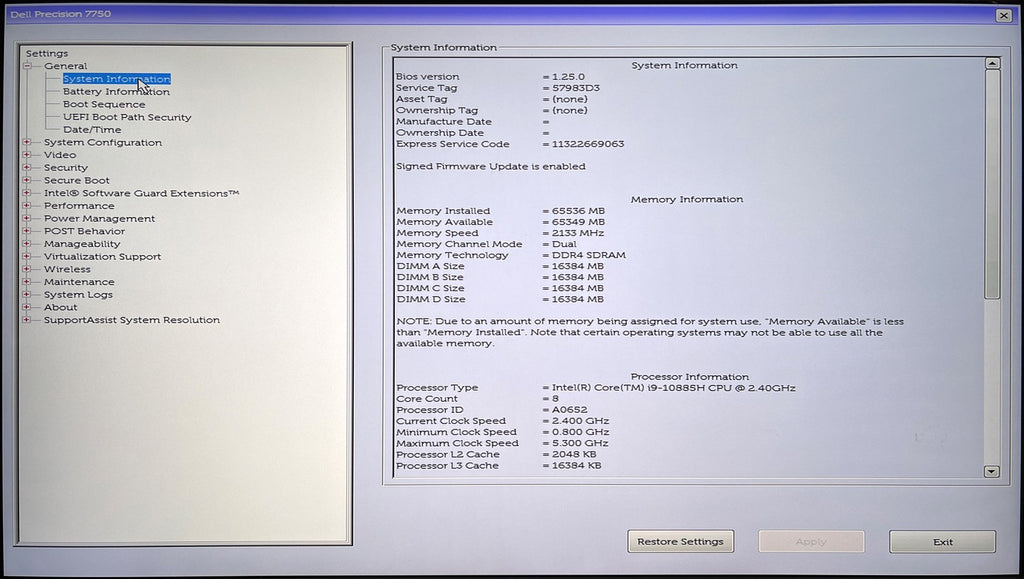Expand the Maintenance node

(x=27, y=282)
